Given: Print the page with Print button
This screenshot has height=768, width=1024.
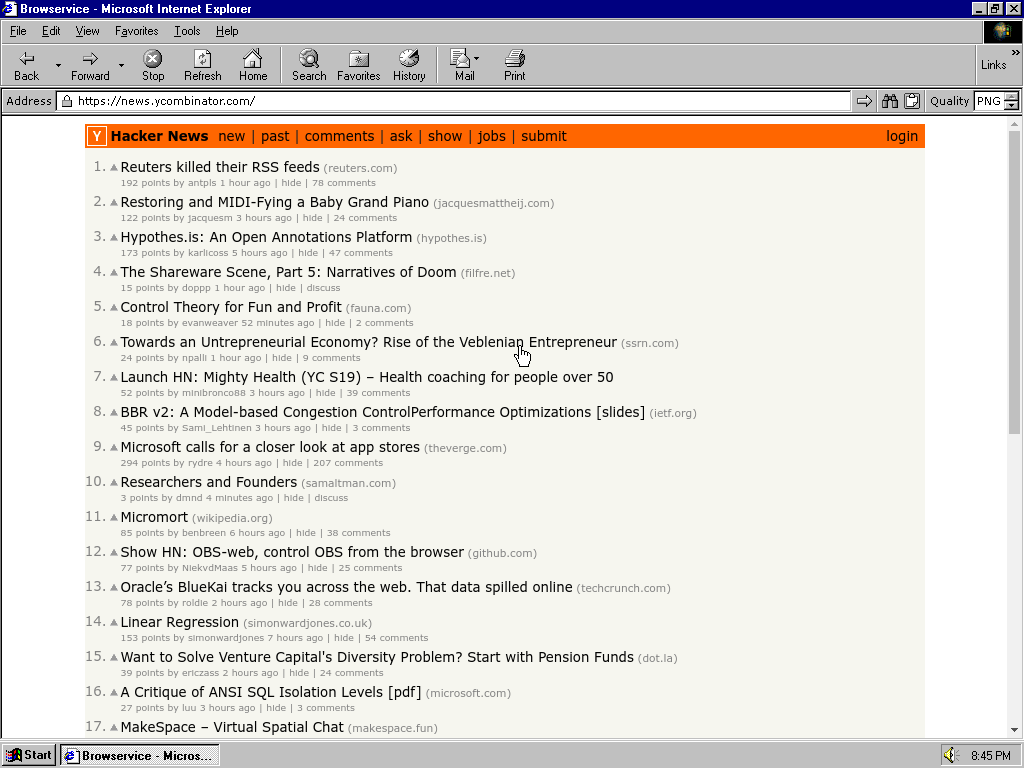Looking at the screenshot, I should (515, 66).
